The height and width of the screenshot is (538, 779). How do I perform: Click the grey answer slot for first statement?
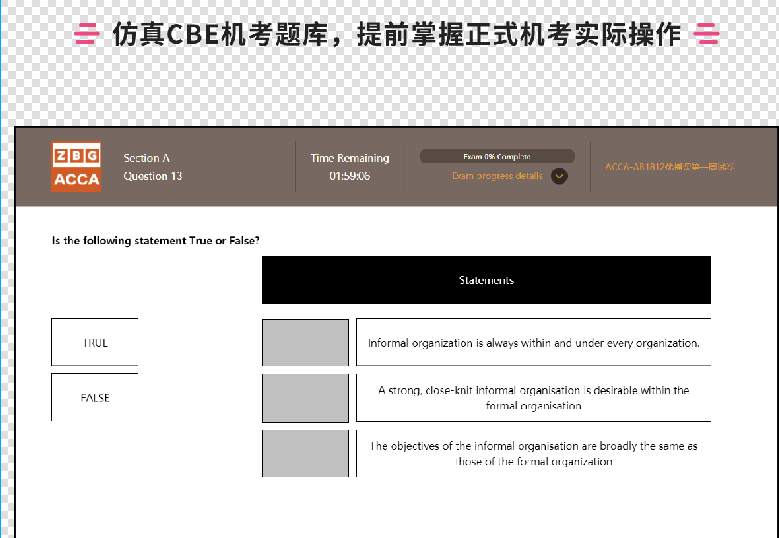tap(305, 343)
